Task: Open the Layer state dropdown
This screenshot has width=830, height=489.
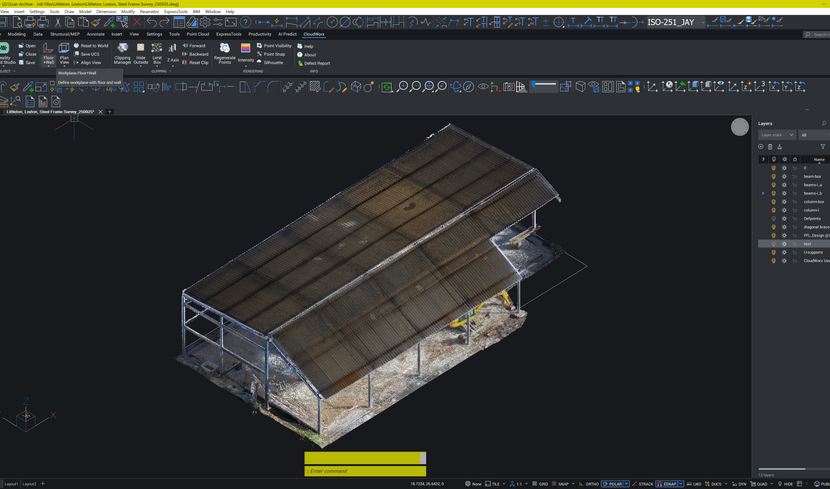Action: pyautogui.click(x=777, y=135)
